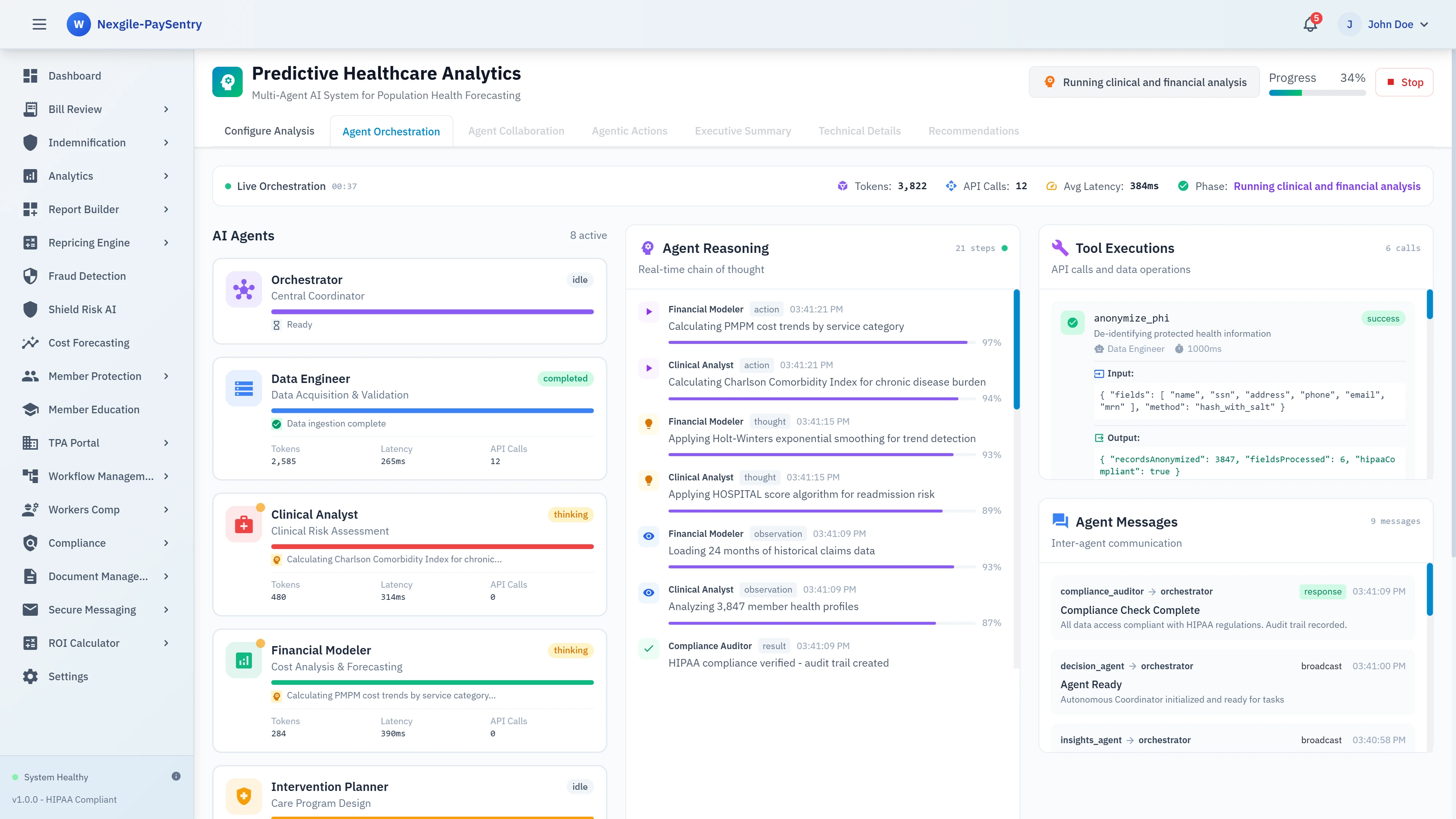Switch to the Agent Collaboration tab

coord(516,130)
